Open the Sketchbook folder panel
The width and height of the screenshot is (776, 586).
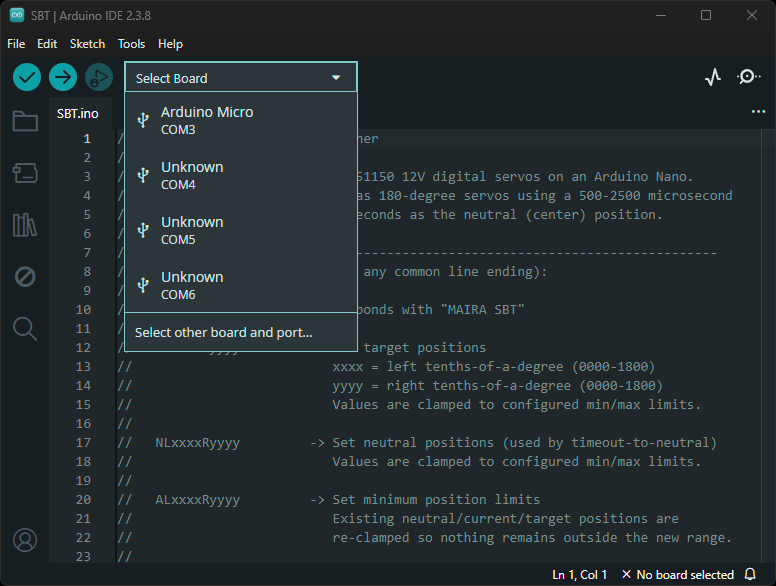tap(25, 121)
